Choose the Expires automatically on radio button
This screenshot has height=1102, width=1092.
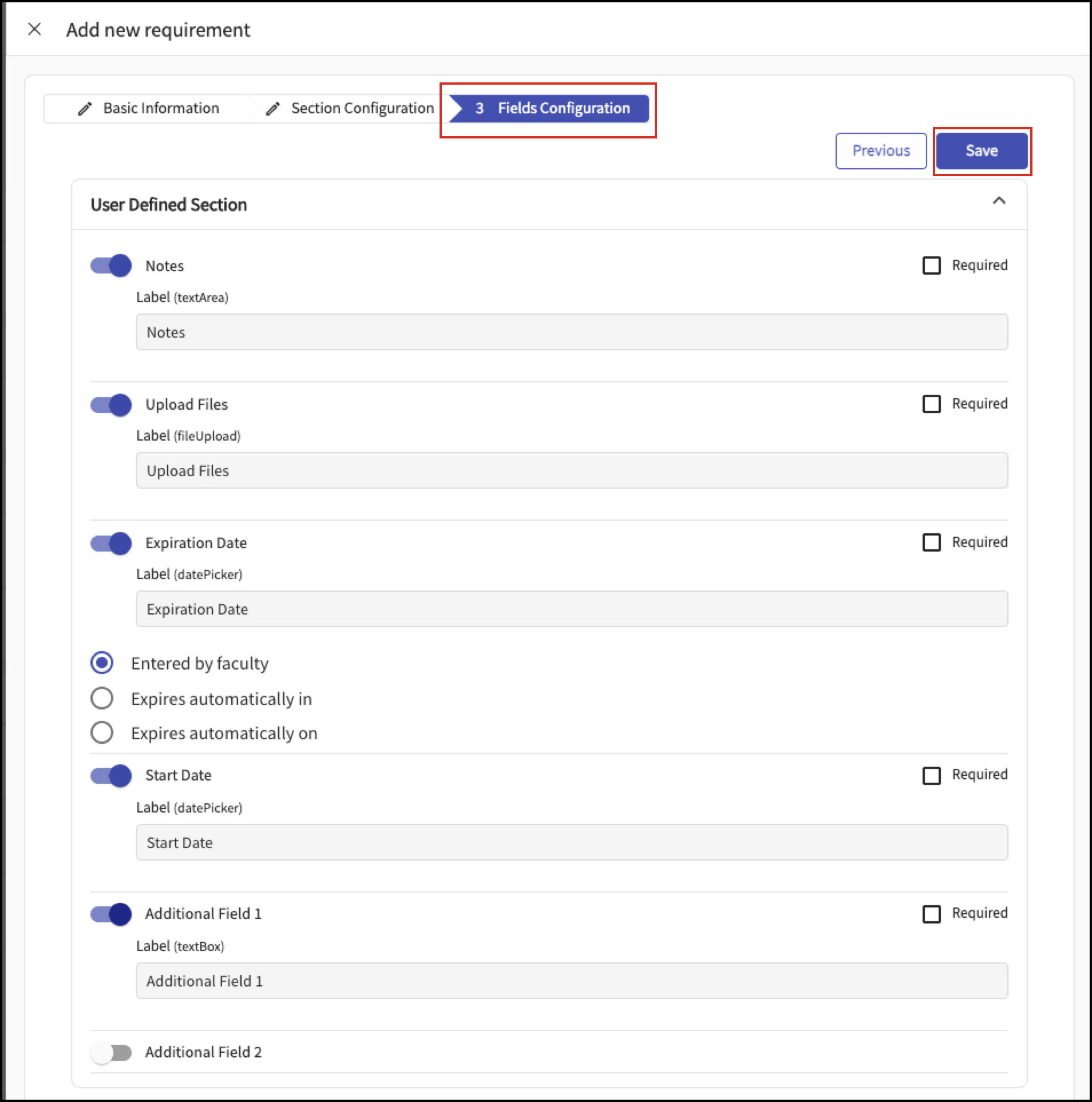[102, 732]
